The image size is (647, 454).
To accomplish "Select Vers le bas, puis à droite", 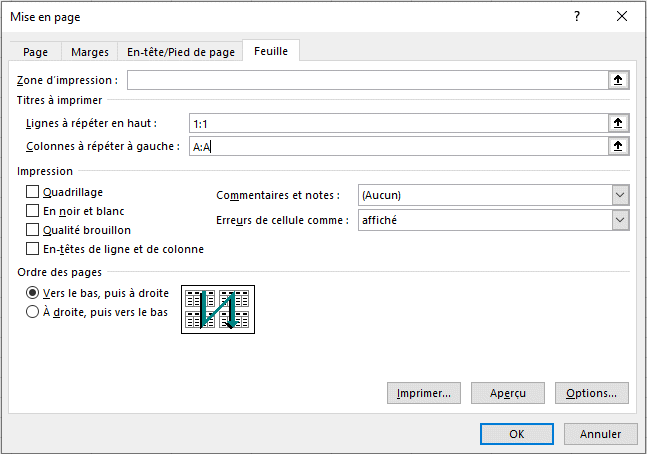I will coord(32,293).
